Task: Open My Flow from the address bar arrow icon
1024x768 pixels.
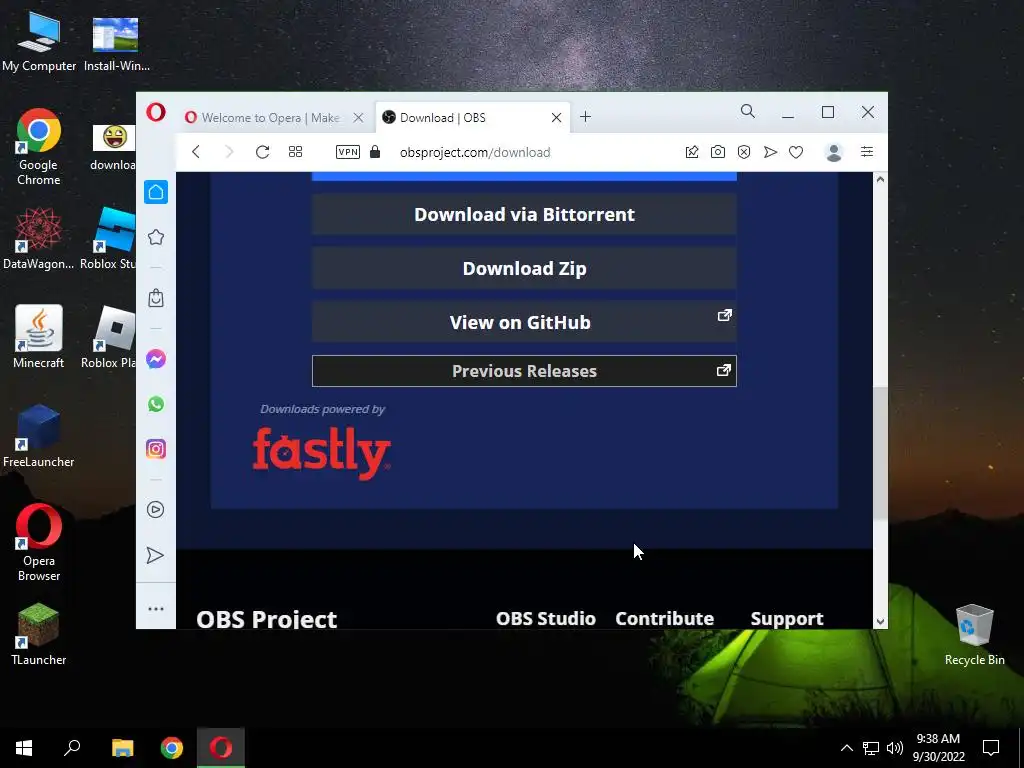Action: (x=771, y=152)
